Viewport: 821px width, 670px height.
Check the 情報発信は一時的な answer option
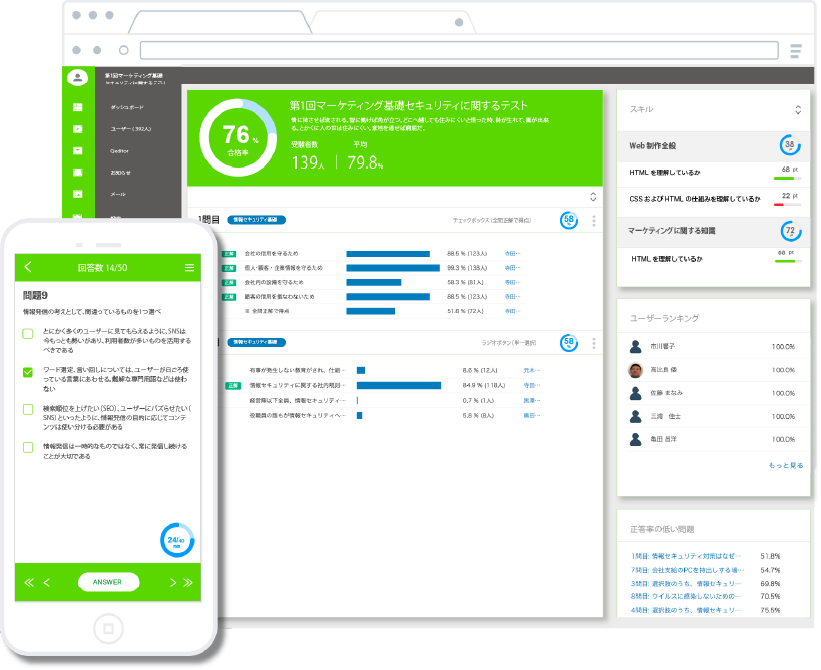click(28, 447)
